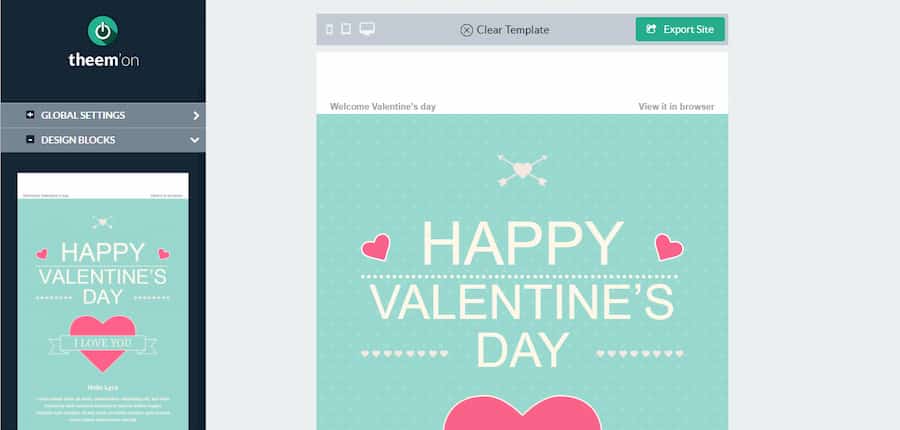900x430 pixels.
Task: Click the circled X clear icon
Action: tap(467, 30)
